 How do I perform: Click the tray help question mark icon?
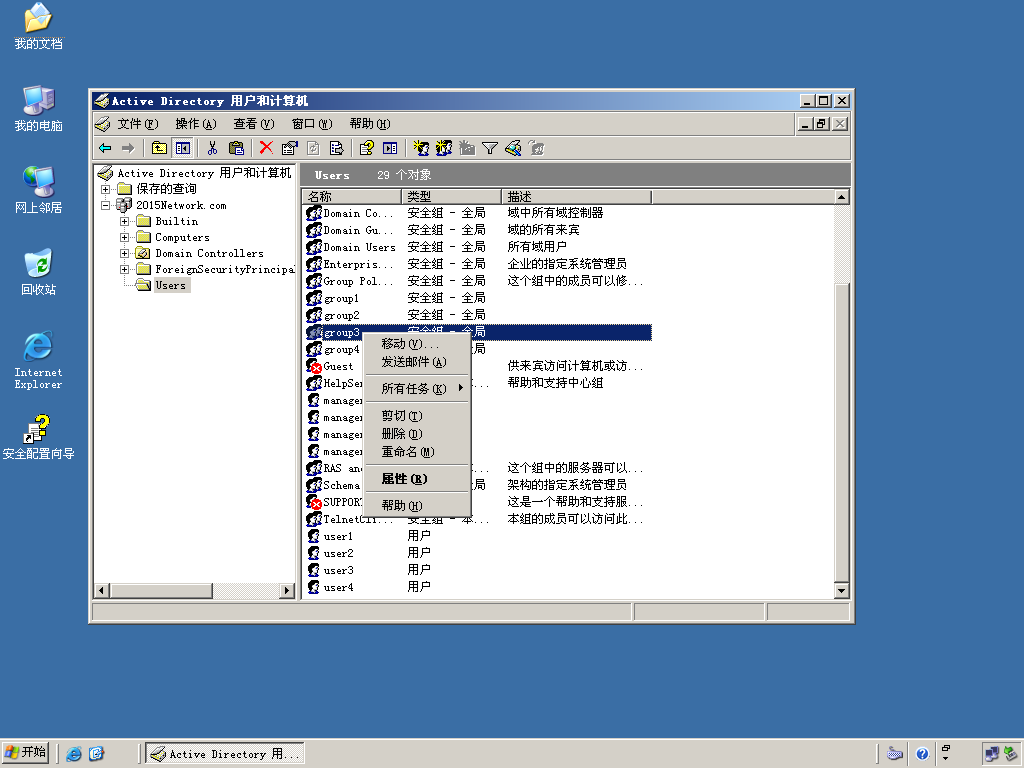(922, 754)
